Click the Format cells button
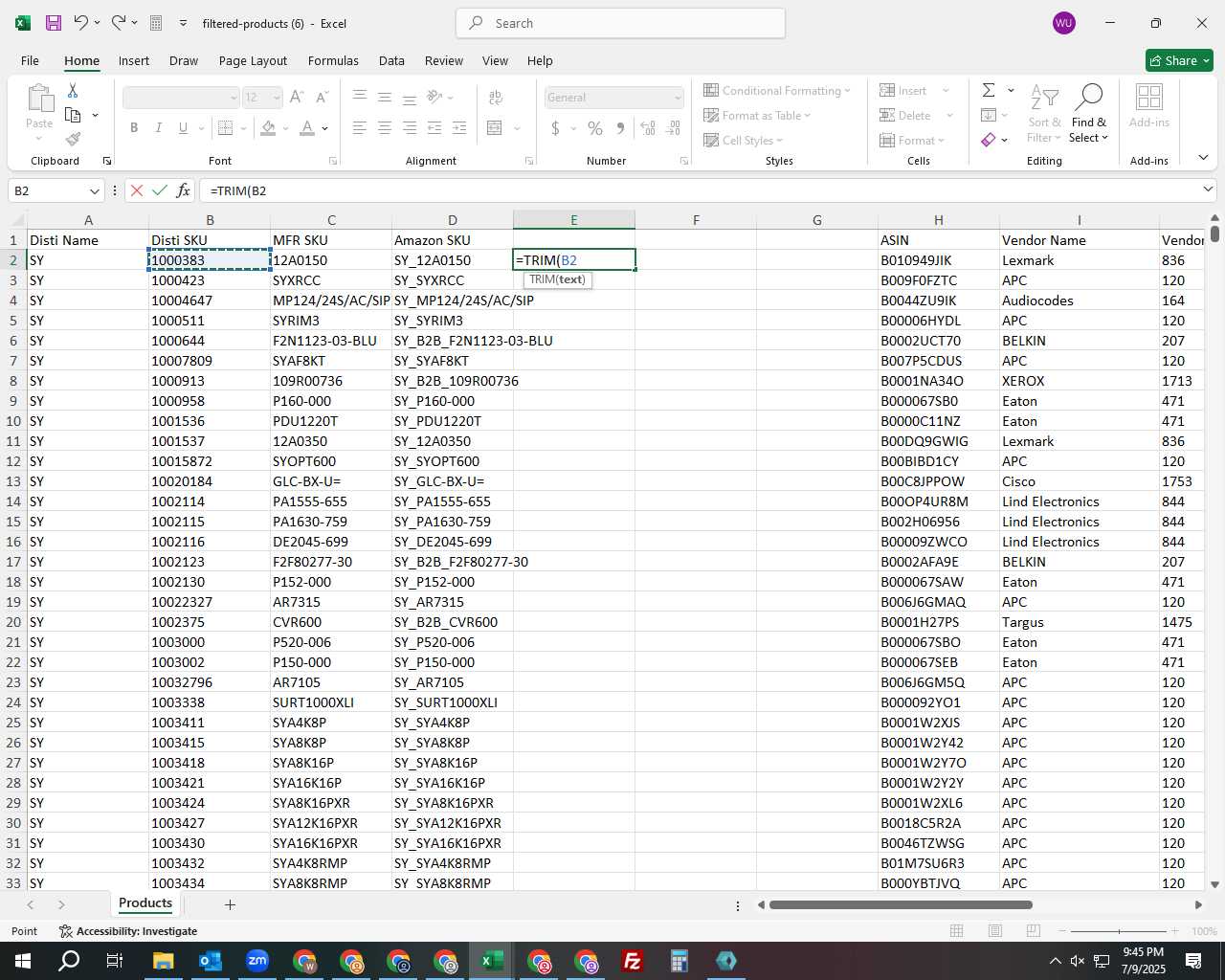Screen dimensions: 1225x980 913,140
